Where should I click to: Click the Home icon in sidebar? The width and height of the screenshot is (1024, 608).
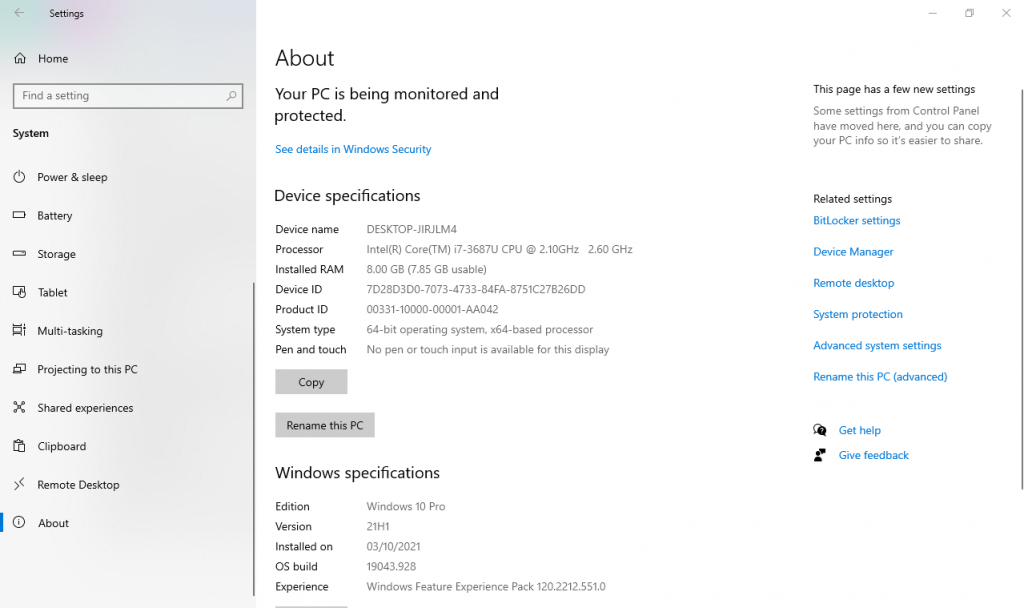19,59
